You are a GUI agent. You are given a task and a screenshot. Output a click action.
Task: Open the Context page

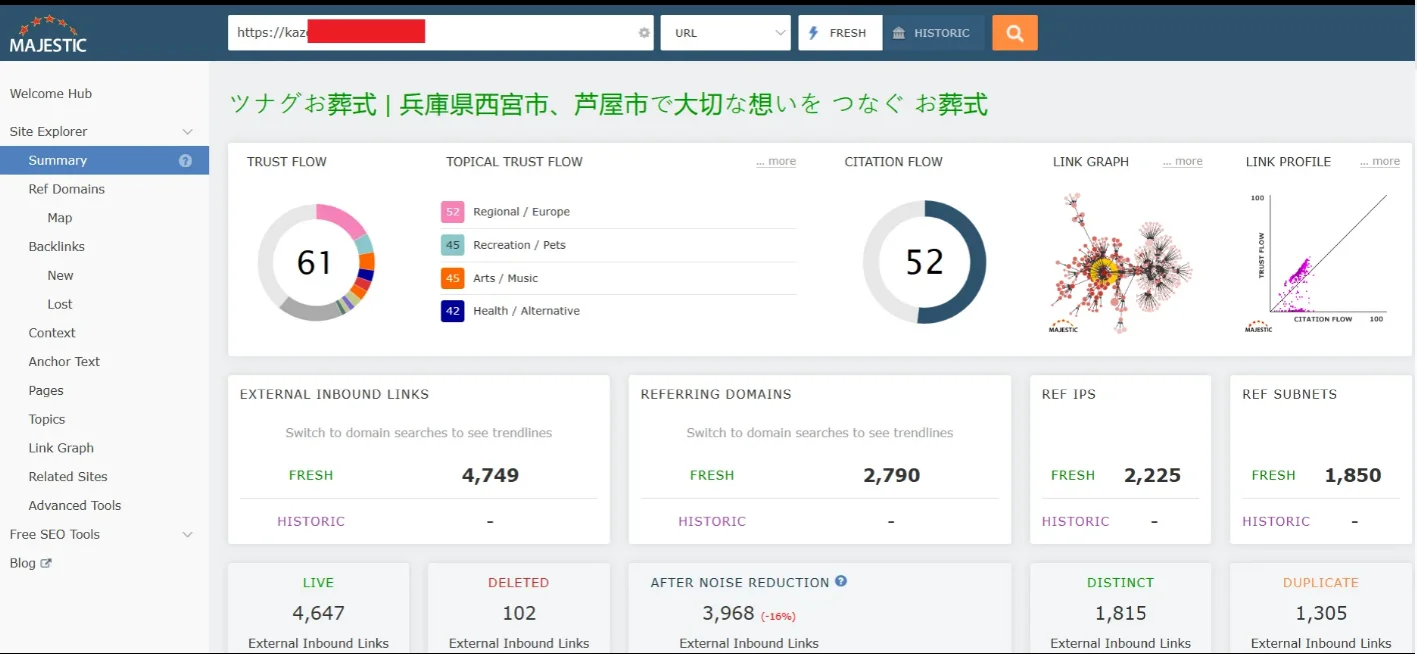click(52, 333)
